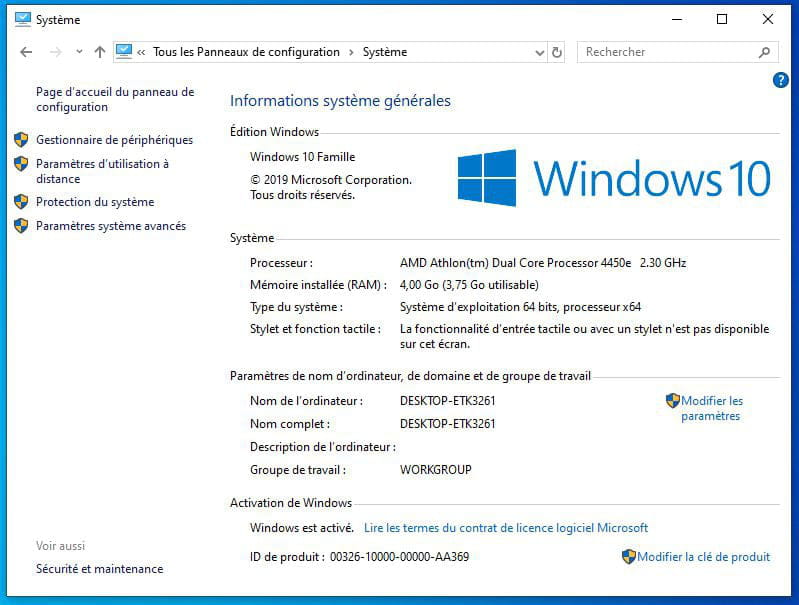799x605 pixels.
Task: Open Page d'accueil du panneau de configuration
Action: tap(115, 99)
